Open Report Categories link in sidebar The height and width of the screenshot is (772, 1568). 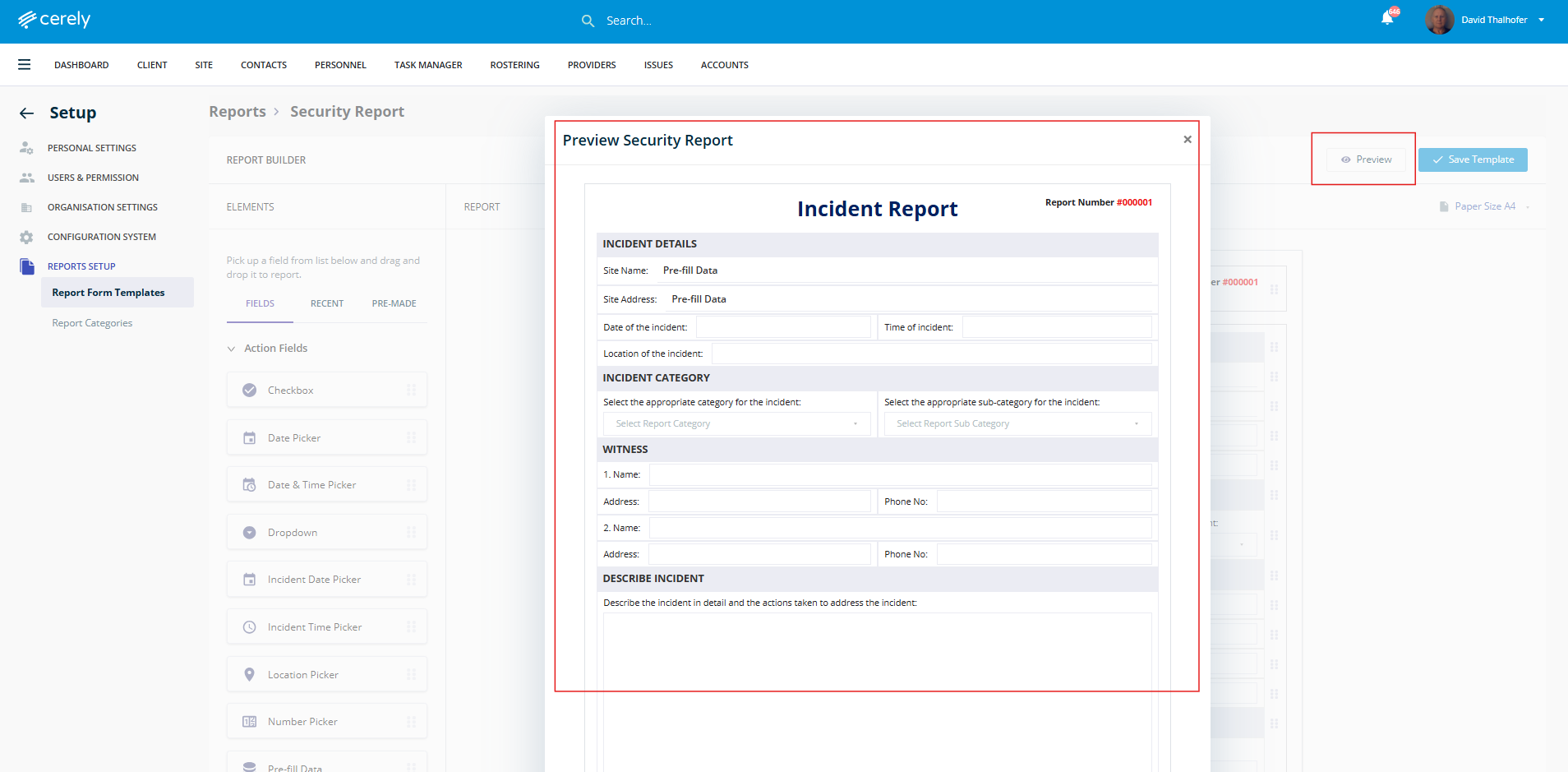(x=92, y=323)
